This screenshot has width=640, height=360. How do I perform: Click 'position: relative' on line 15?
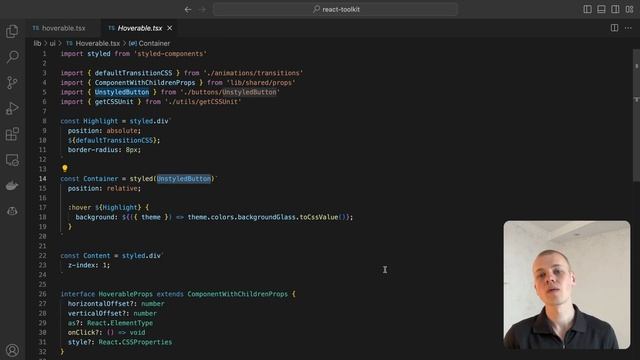[x=104, y=189]
